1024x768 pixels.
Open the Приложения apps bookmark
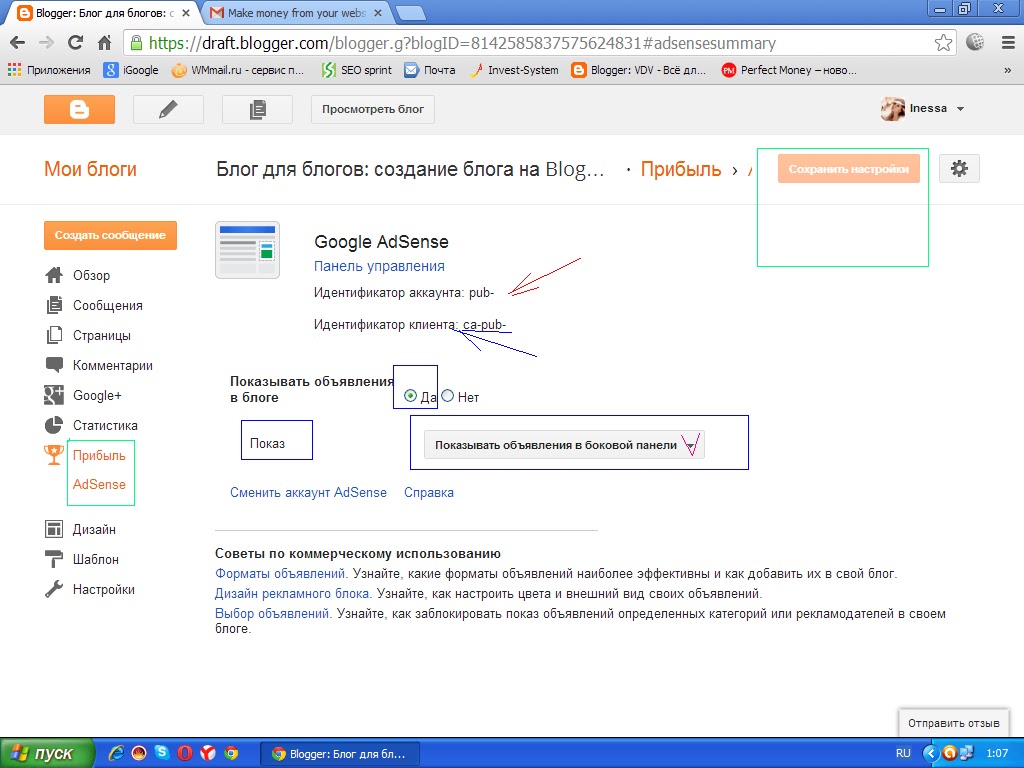click(x=49, y=70)
